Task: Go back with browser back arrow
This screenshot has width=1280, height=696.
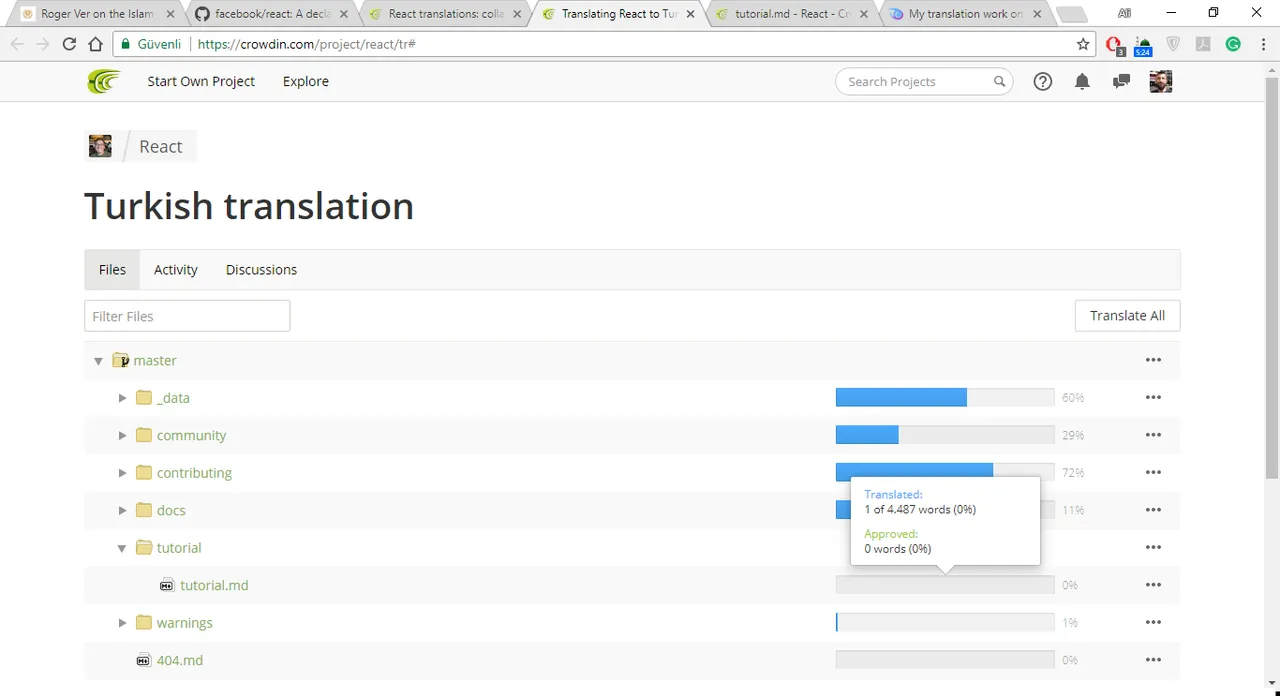Action: point(17,44)
